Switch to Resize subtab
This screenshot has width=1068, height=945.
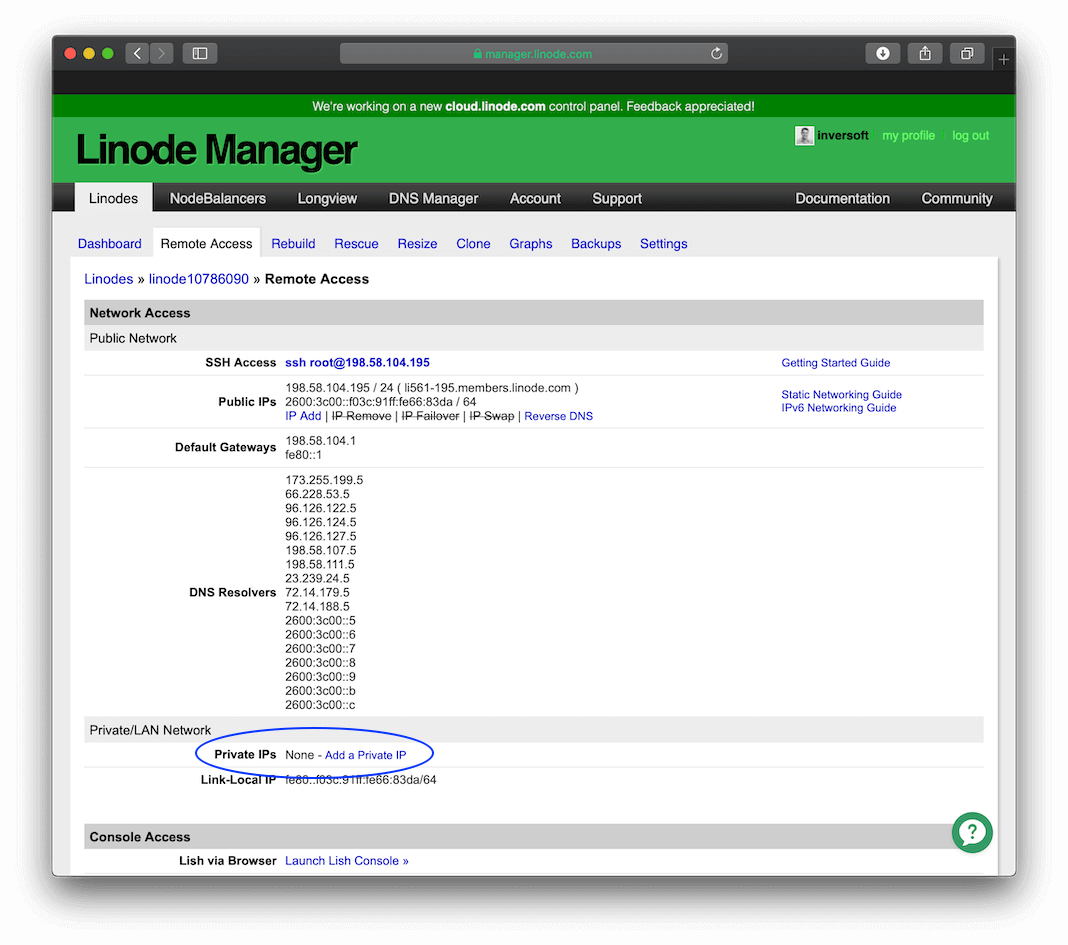[418, 243]
